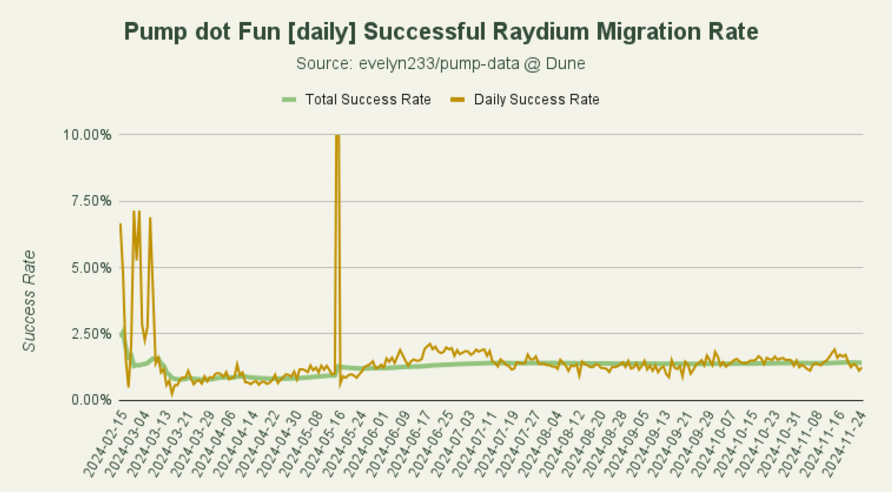Click the 2024-11-08 x-axis date label
This screenshot has width=892, height=492.
(x=800, y=443)
